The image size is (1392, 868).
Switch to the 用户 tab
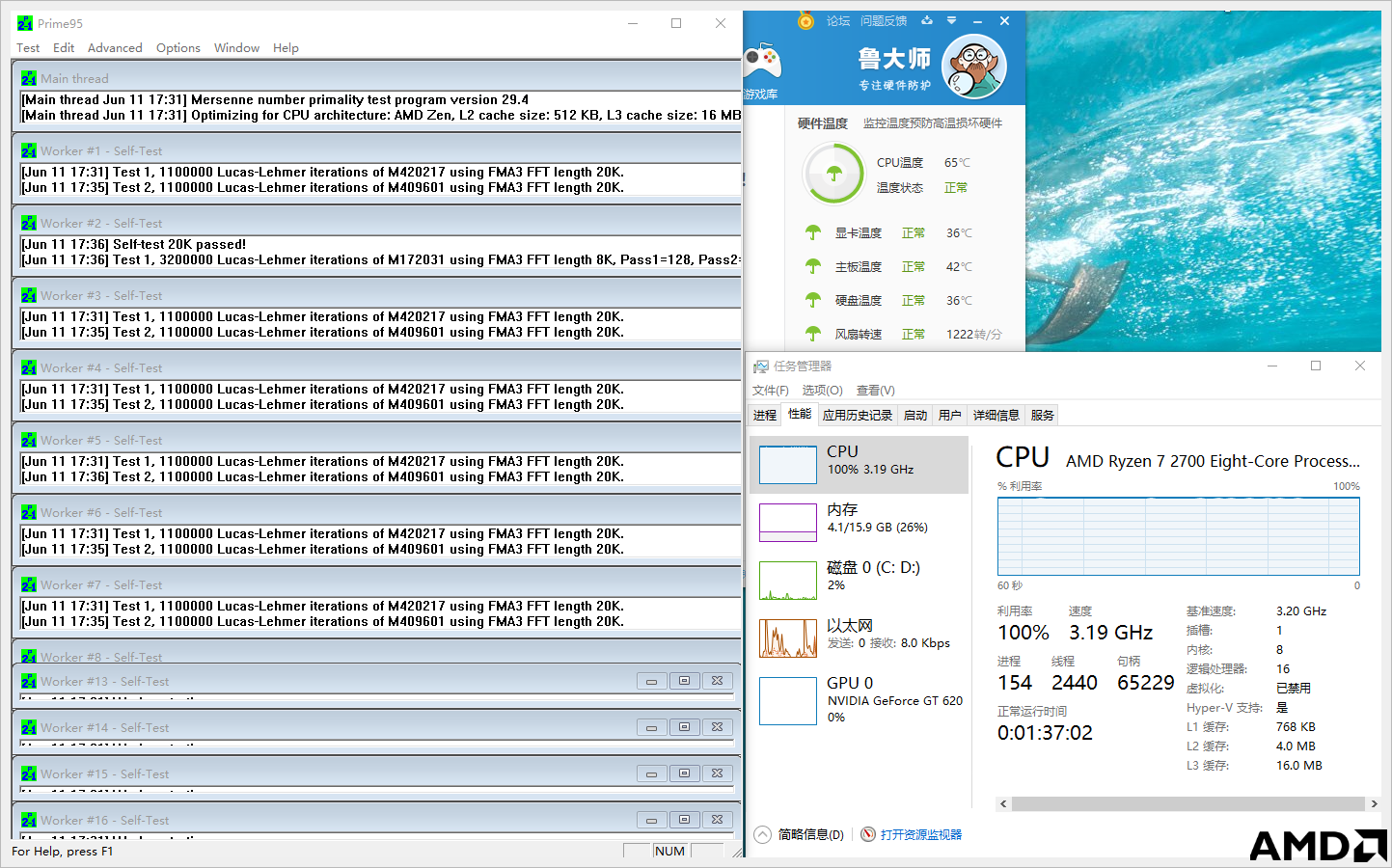(950, 415)
